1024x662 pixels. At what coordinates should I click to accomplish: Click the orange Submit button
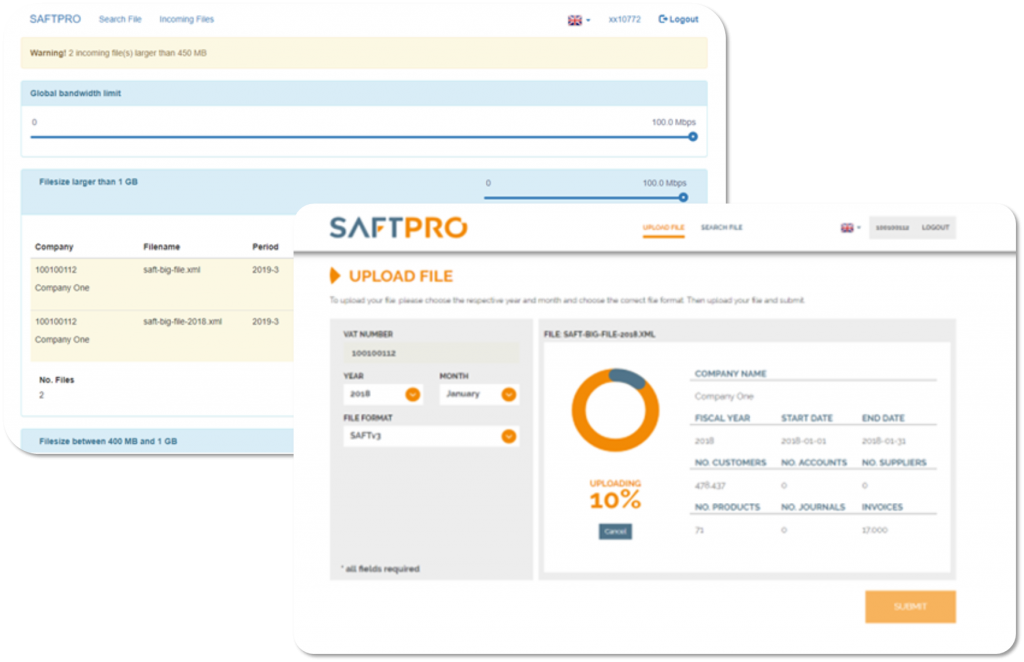pyautogui.click(x=910, y=607)
